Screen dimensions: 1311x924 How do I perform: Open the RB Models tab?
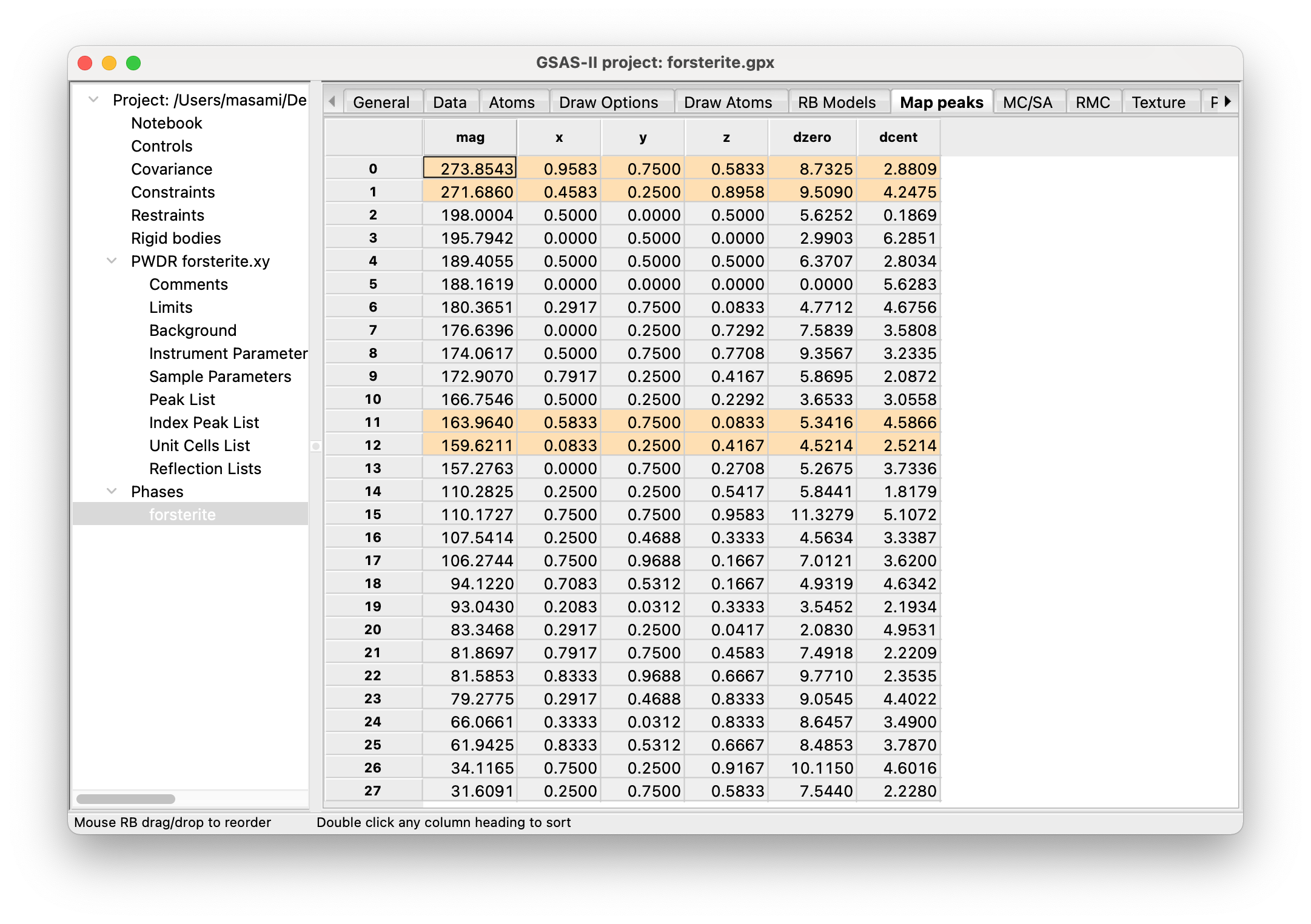coord(836,102)
